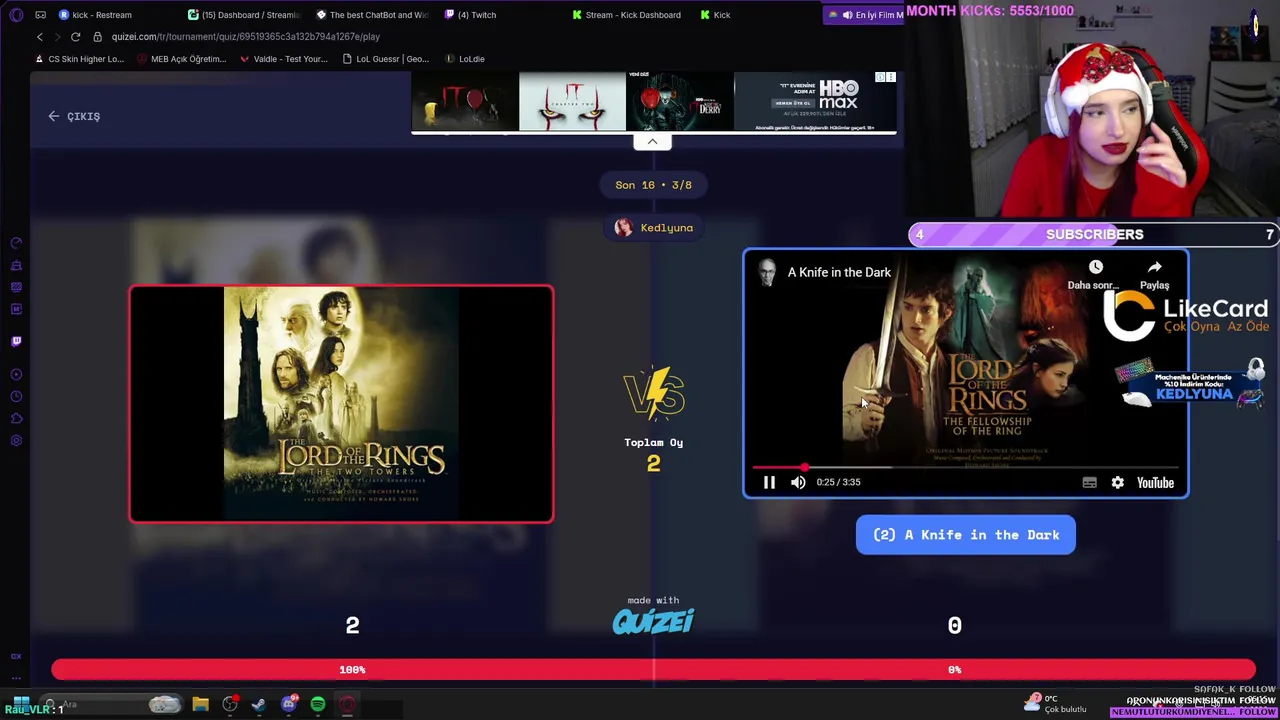This screenshot has width=1280, height=720.
Task: Switch to Dashboard / Streamlabs tab
Action: tap(243, 15)
